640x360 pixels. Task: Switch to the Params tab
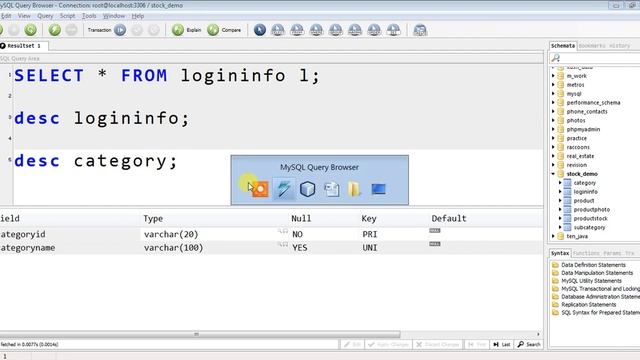click(x=612, y=253)
